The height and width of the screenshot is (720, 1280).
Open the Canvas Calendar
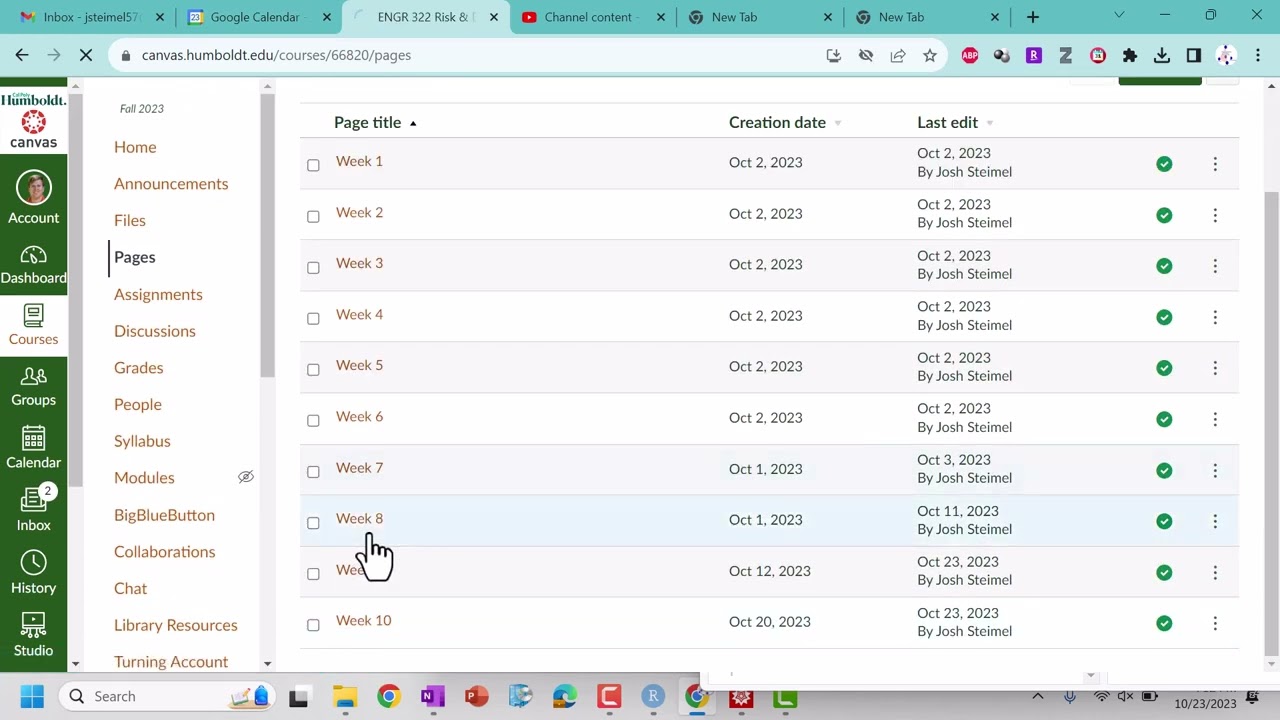point(33,448)
